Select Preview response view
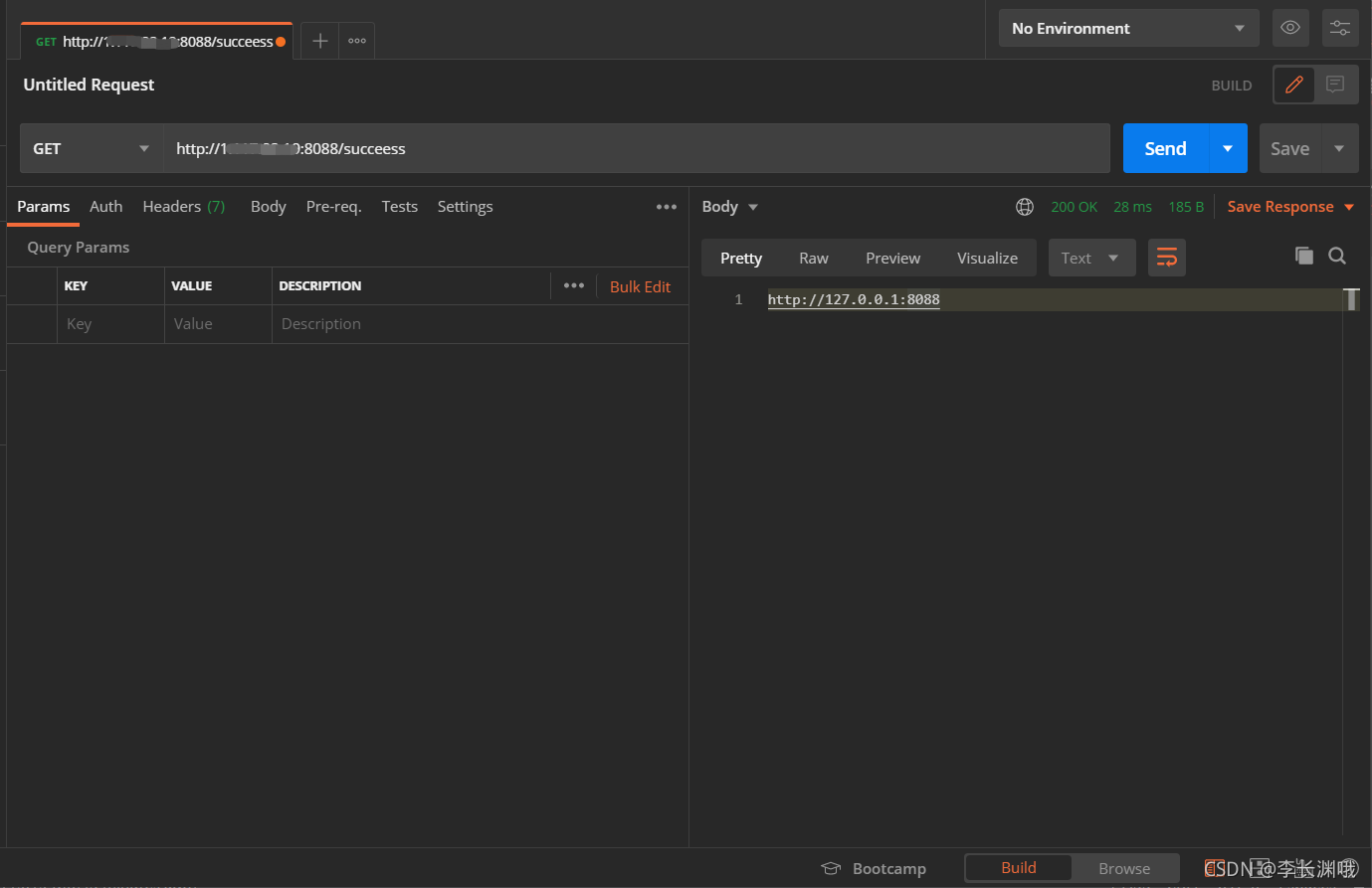The height and width of the screenshot is (888, 1372). (x=892, y=258)
